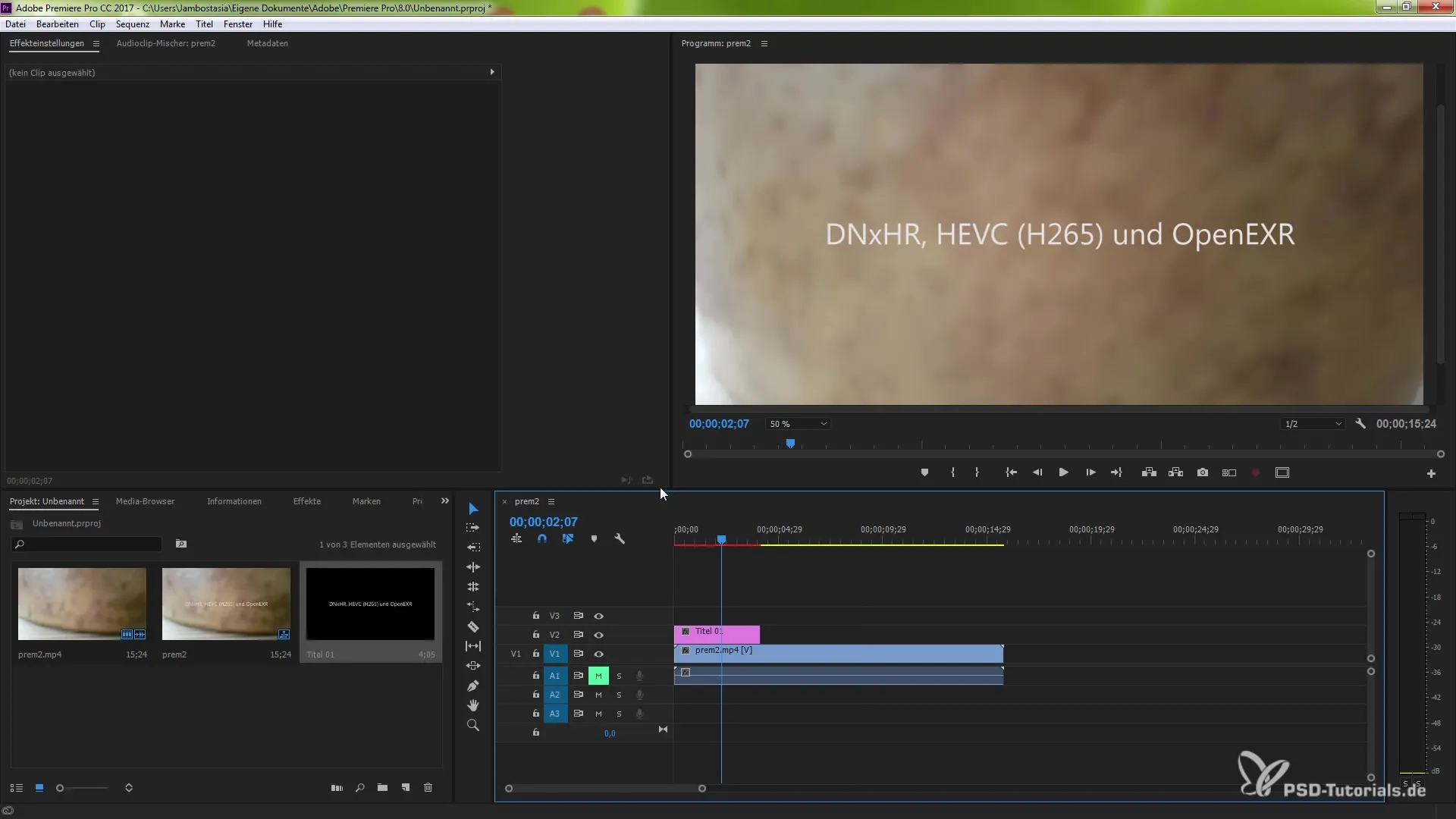Mark In point in Program monitor
This screenshot has width=1456, height=819.
(x=952, y=472)
